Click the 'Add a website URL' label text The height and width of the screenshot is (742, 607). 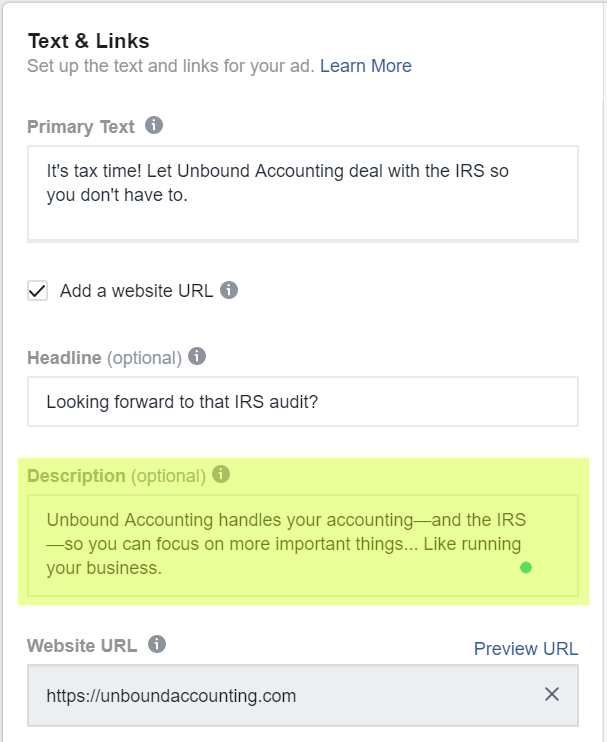coord(136,291)
